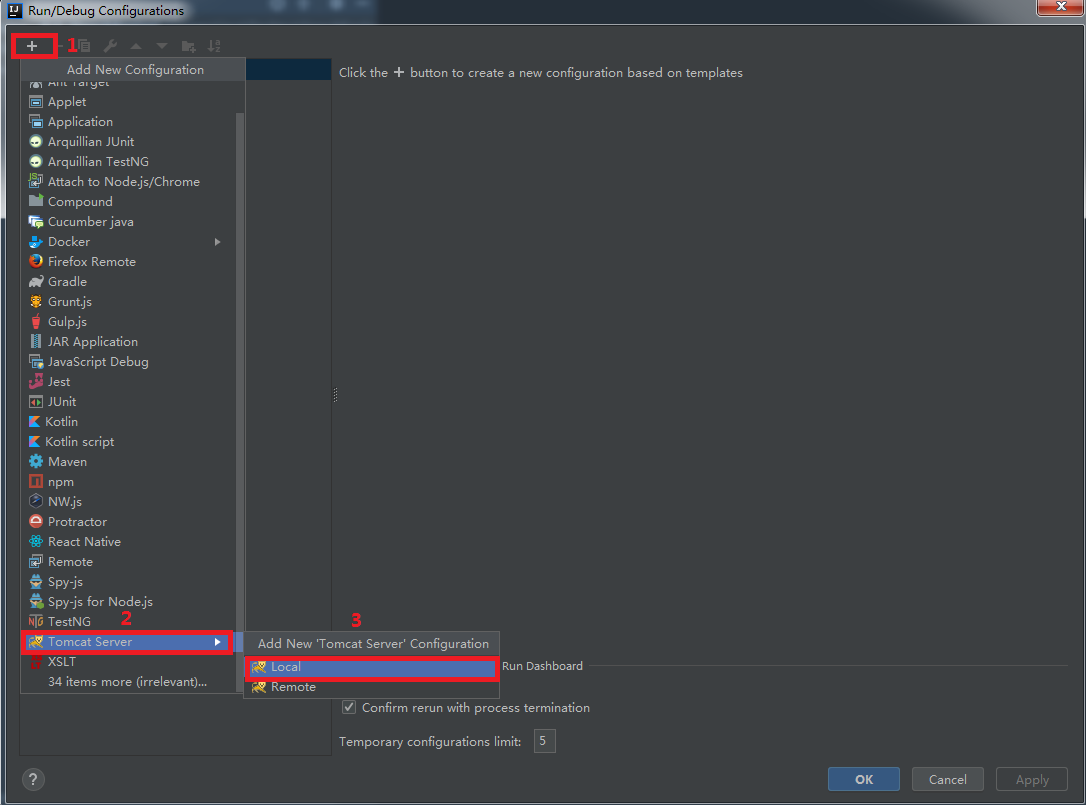
Task: Choose Local Tomcat Server configuration
Action: (372, 667)
